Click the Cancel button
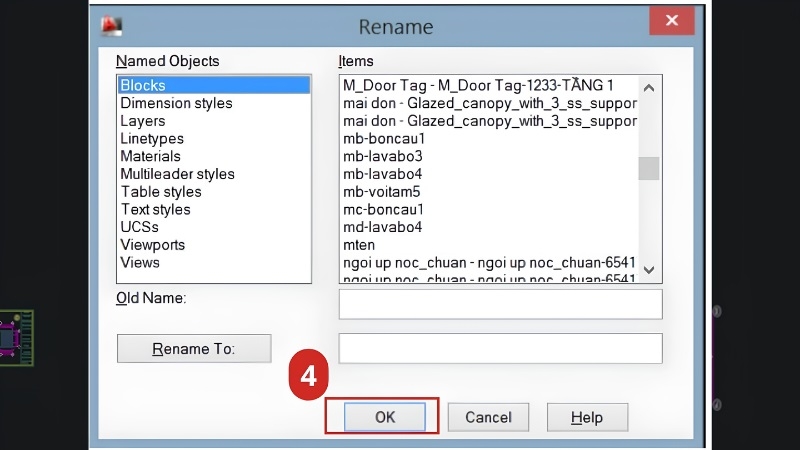800x450 pixels. tap(488, 417)
